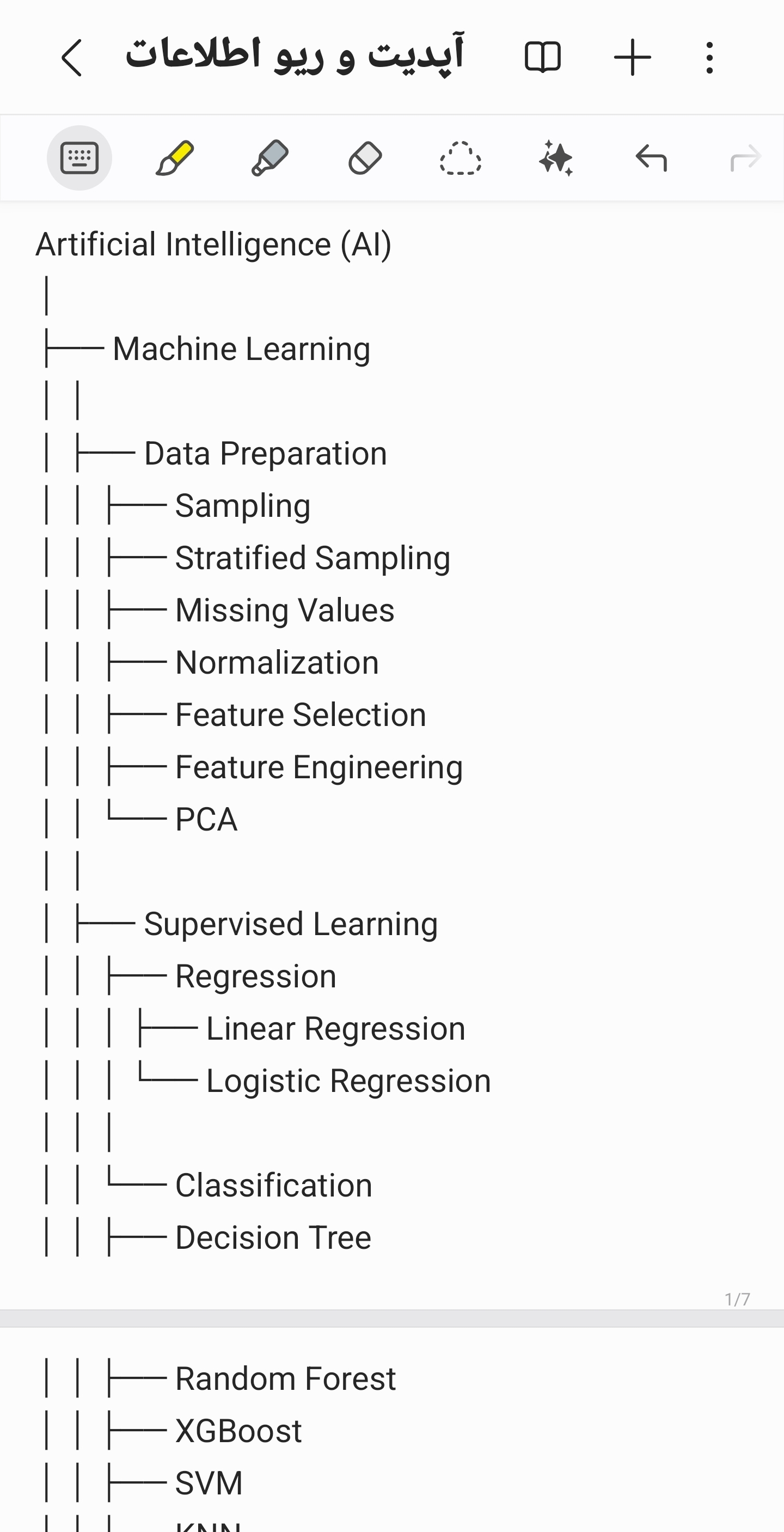The image size is (784, 1532).
Task: Select the gray highlighter tool
Action: pyautogui.click(x=270, y=158)
